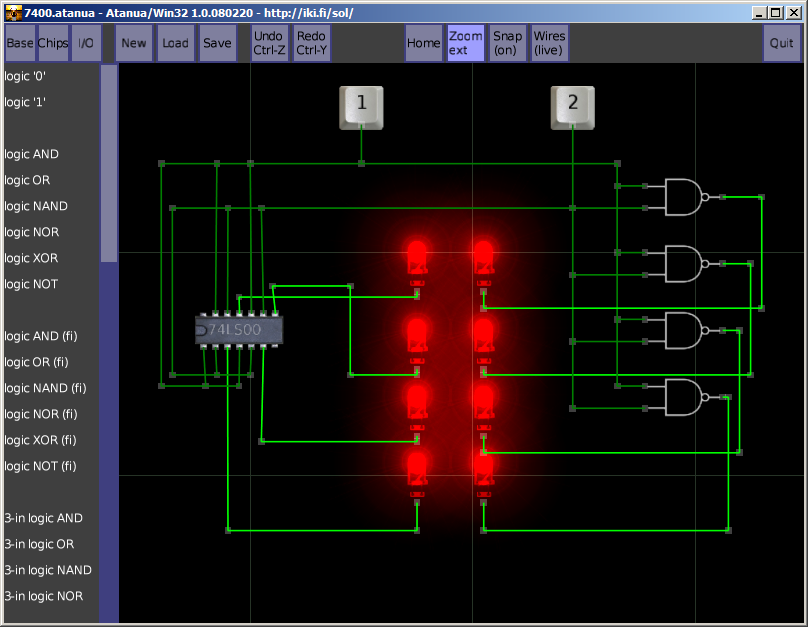The height and width of the screenshot is (627, 808).
Task: Select the second NAND gate from top
Action: [x=685, y=264]
